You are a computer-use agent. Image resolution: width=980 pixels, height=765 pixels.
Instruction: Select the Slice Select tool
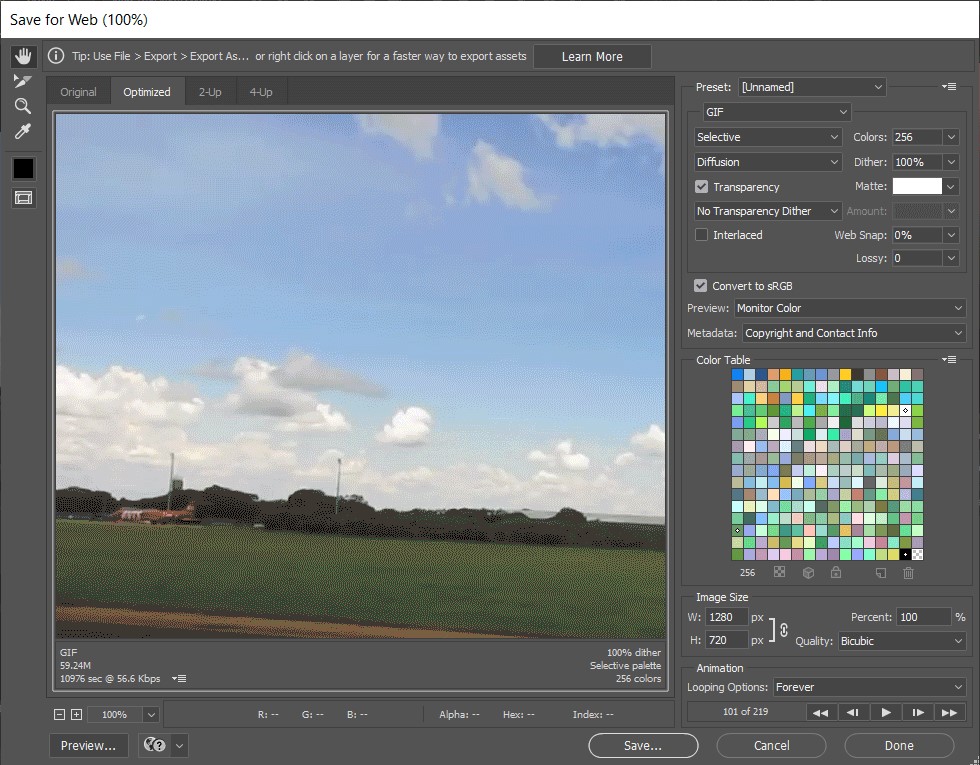23,81
